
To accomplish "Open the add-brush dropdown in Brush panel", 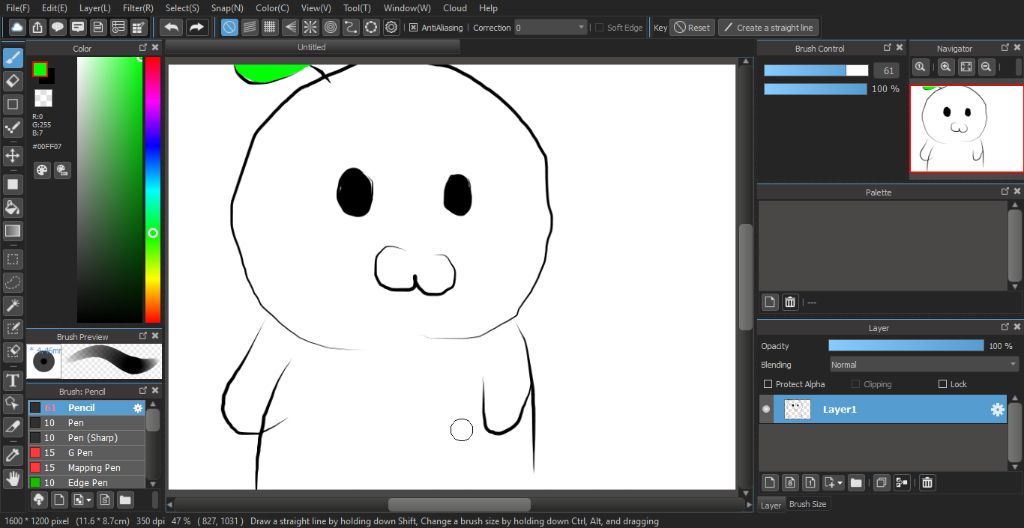I will pos(88,501).
